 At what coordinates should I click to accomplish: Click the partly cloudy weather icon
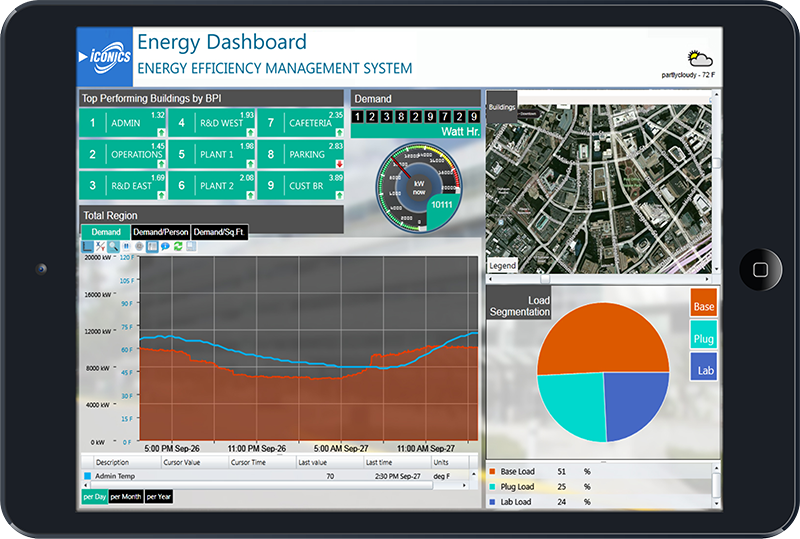pyautogui.click(x=700, y=58)
